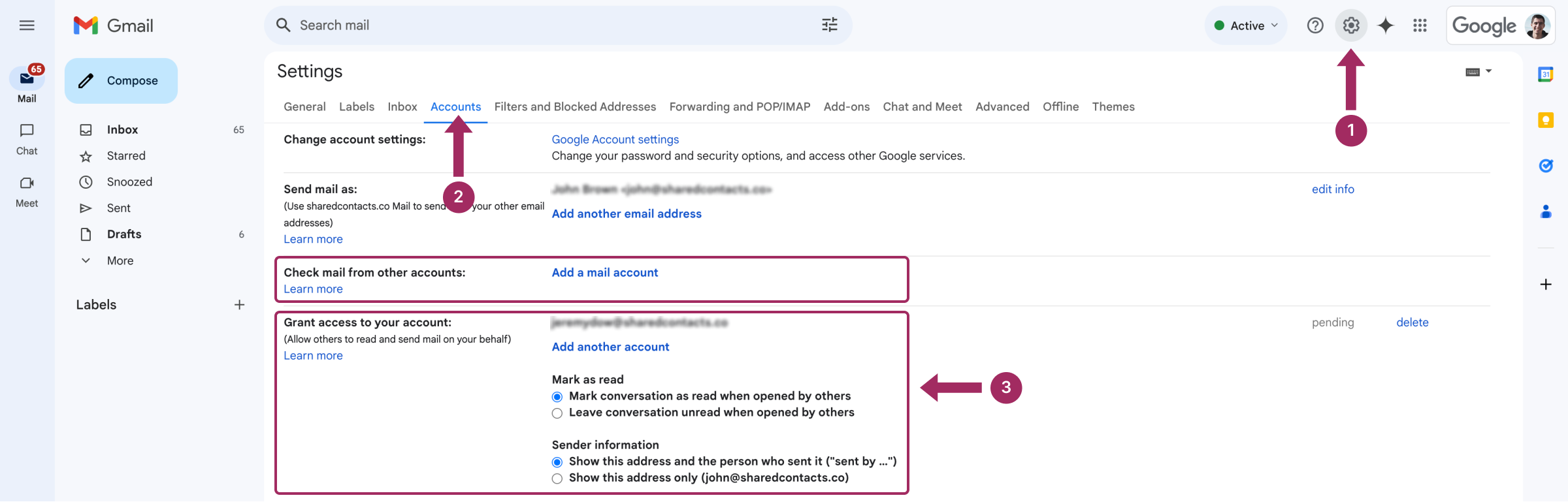The height and width of the screenshot is (502, 1568).
Task: Click Add a mail account
Action: tap(605, 273)
